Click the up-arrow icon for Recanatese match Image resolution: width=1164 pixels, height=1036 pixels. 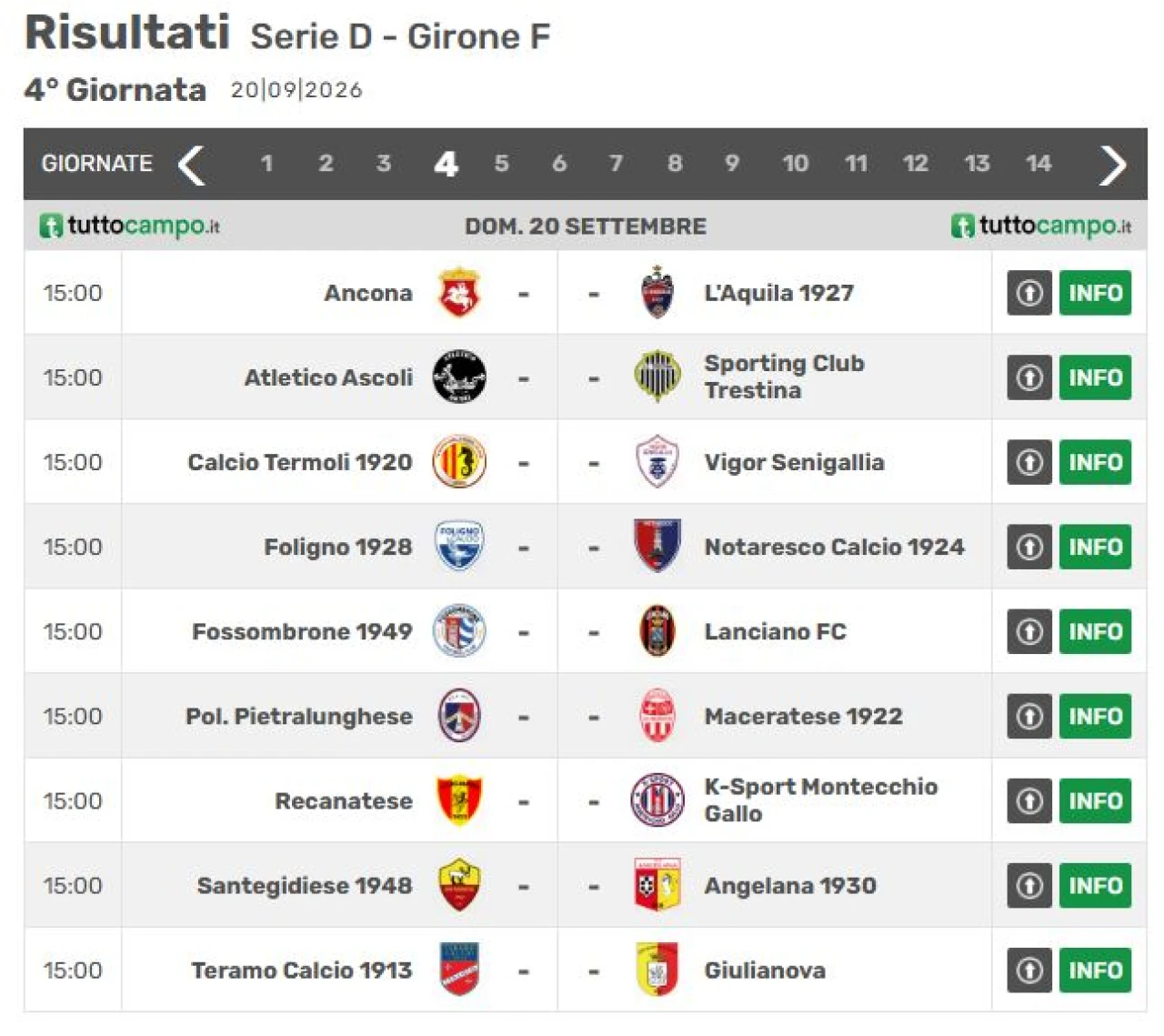[x=1029, y=800]
